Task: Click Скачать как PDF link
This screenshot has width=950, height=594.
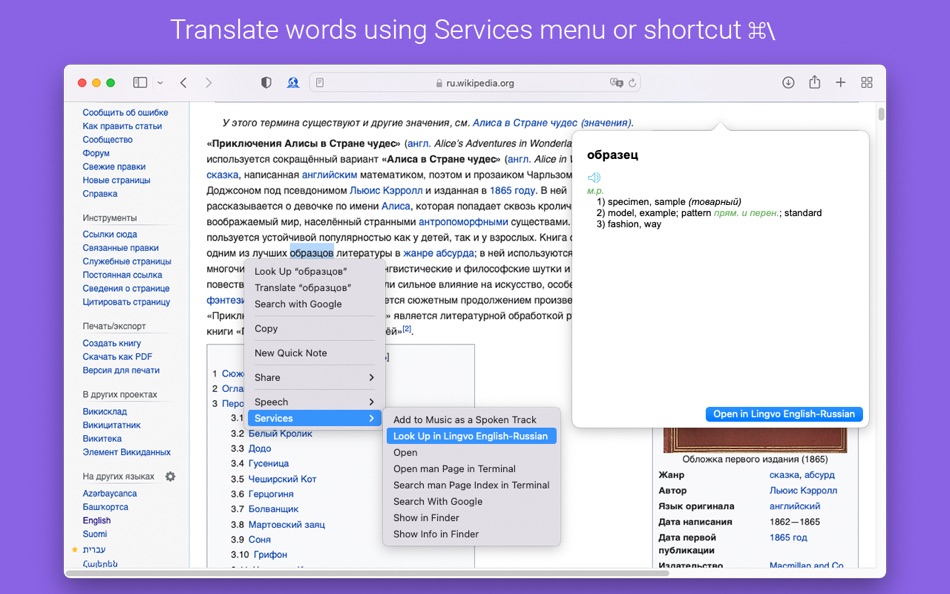Action: (118, 356)
